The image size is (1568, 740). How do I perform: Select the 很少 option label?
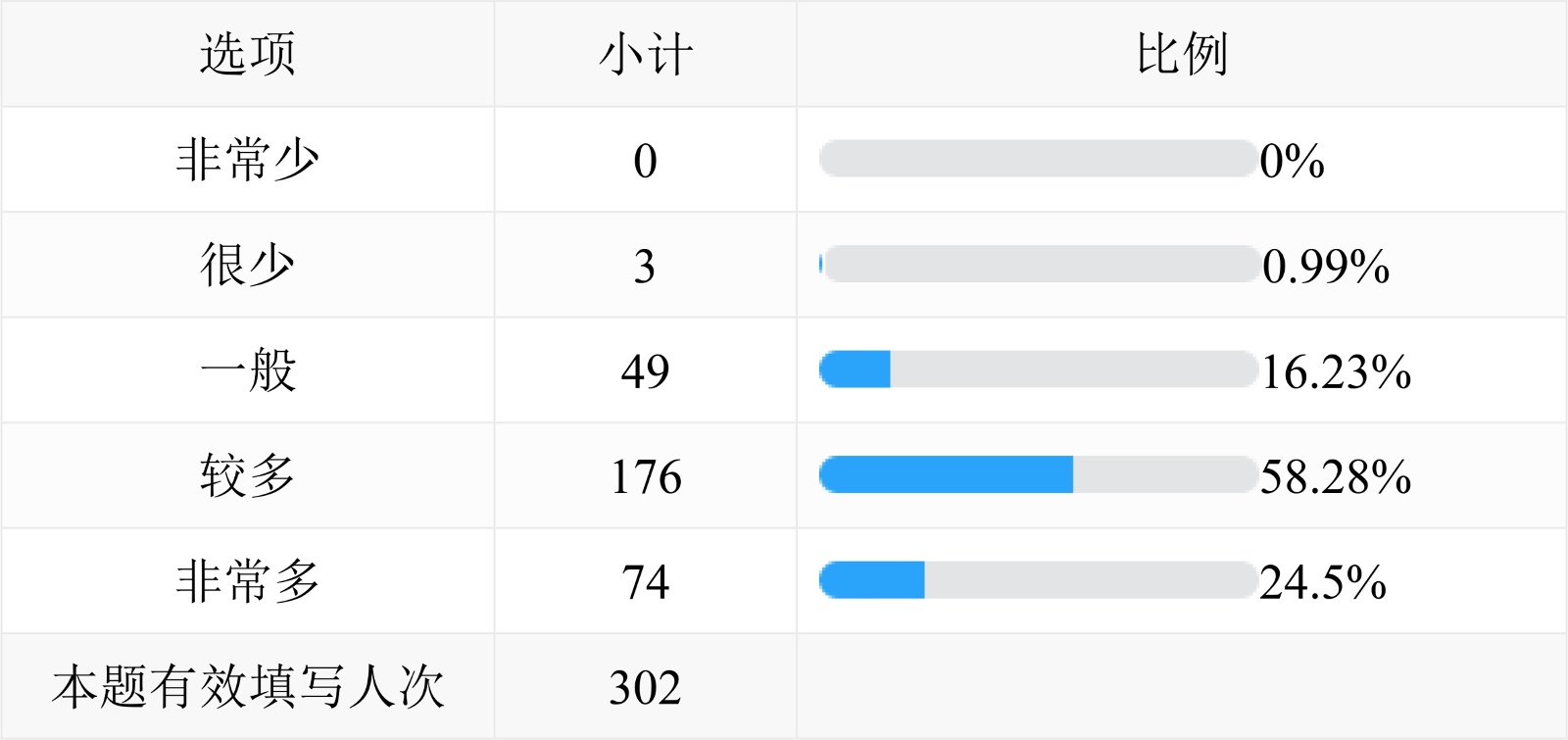[248, 266]
